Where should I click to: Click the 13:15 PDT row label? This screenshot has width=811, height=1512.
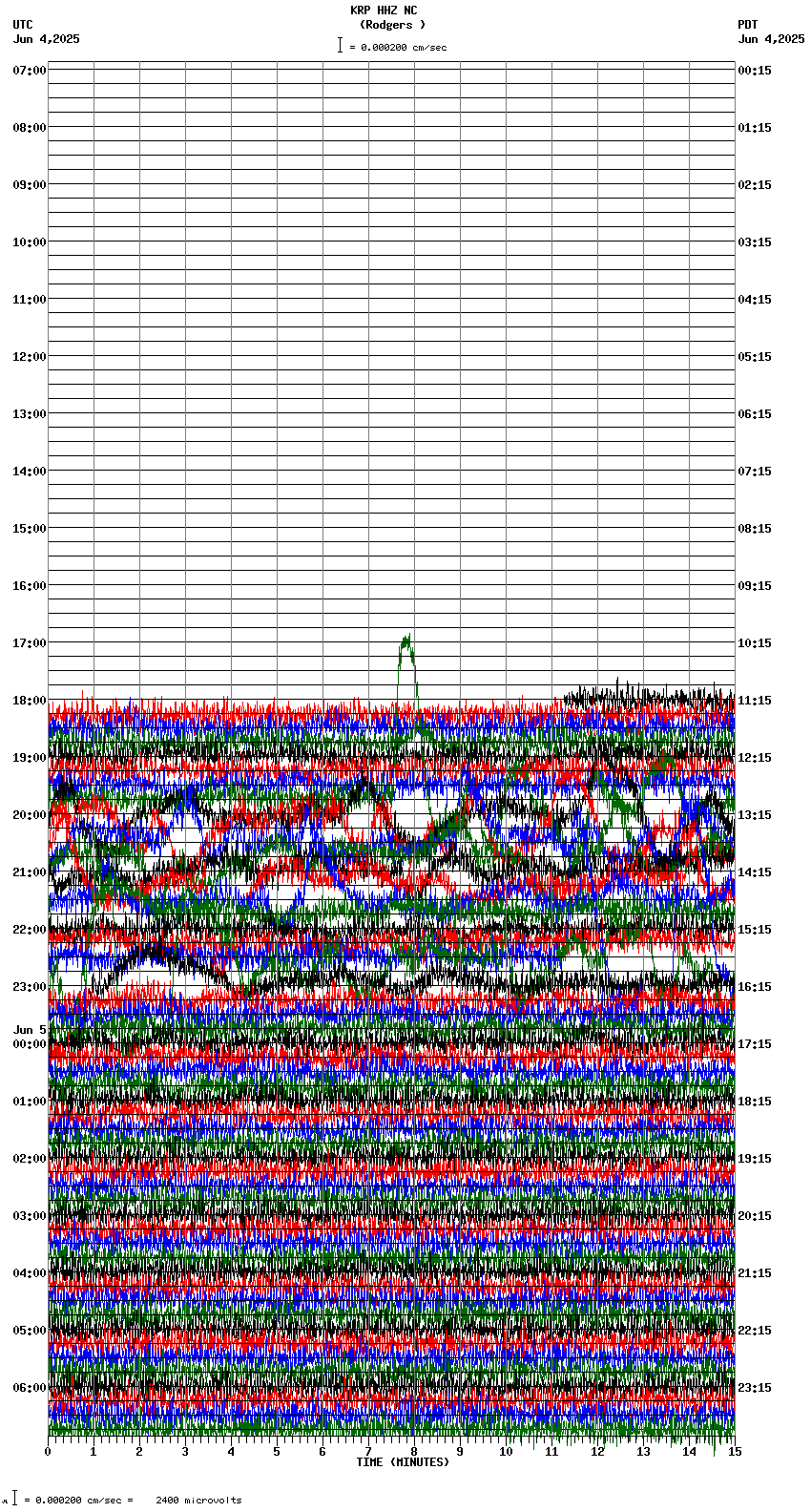point(755,815)
